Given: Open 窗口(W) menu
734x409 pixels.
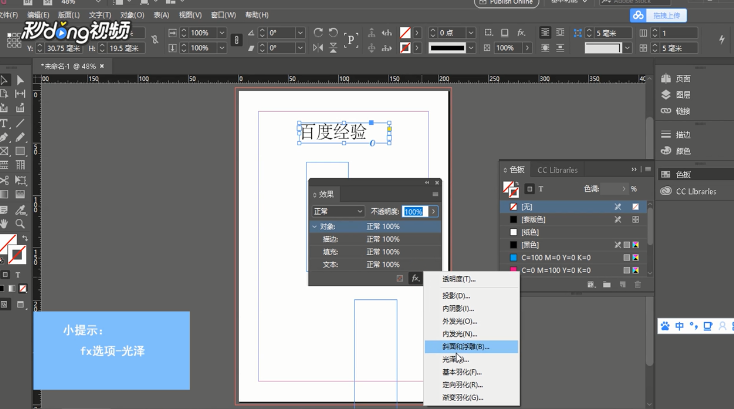Looking at the screenshot, I should tap(223, 15).
